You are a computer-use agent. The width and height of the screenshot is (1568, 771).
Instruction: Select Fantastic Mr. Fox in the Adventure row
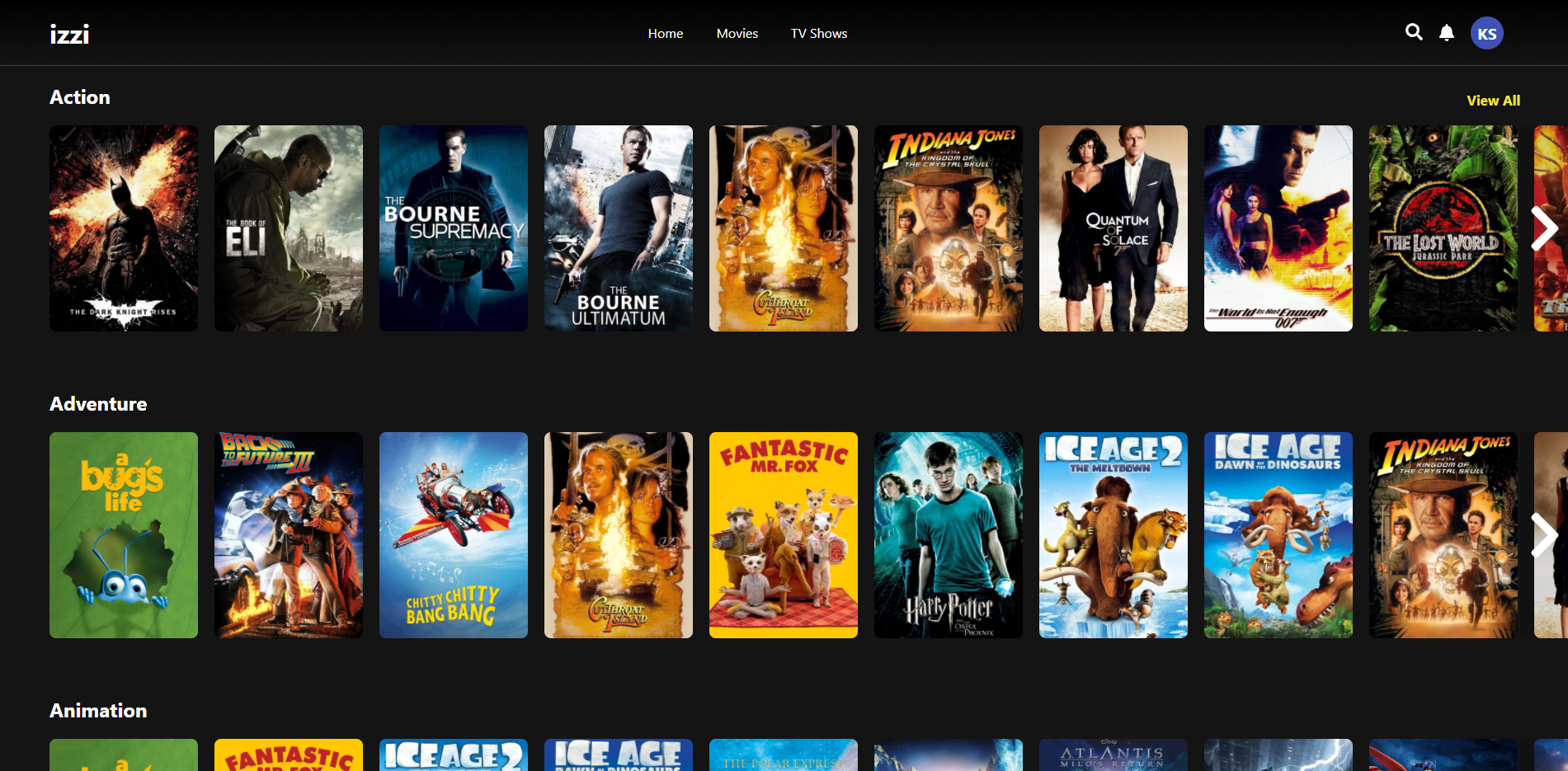click(784, 535)
